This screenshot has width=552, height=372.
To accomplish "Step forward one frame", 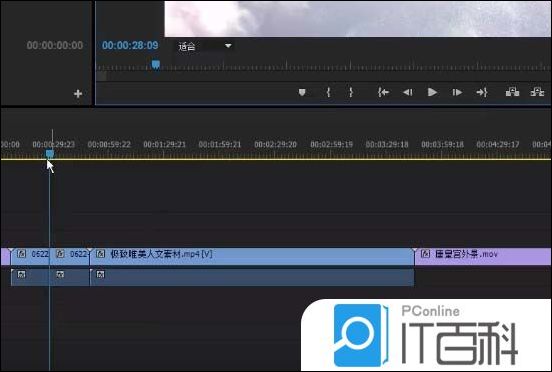I will point(457,93).
